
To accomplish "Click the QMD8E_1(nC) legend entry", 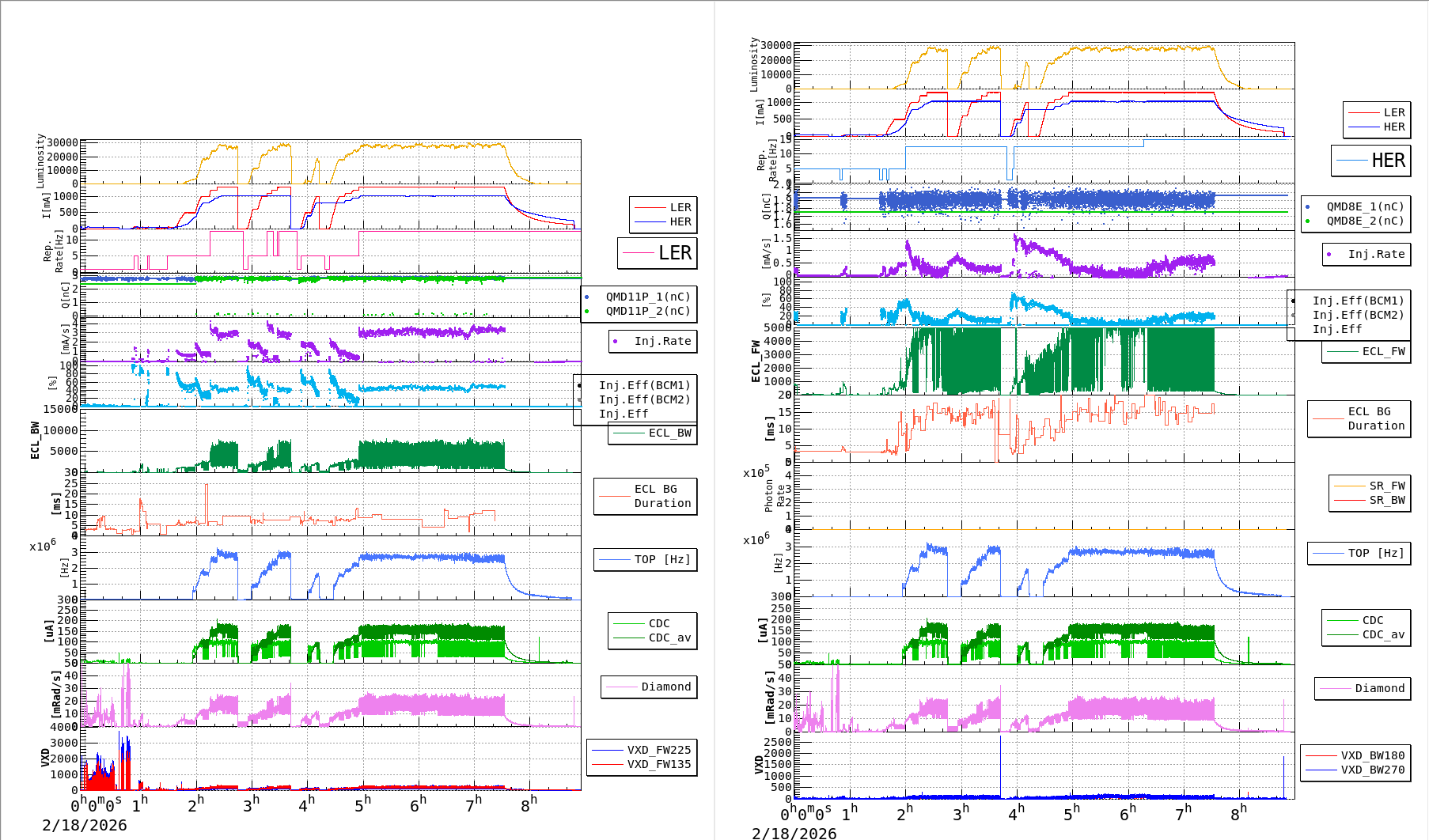I will pos(1364,206).
